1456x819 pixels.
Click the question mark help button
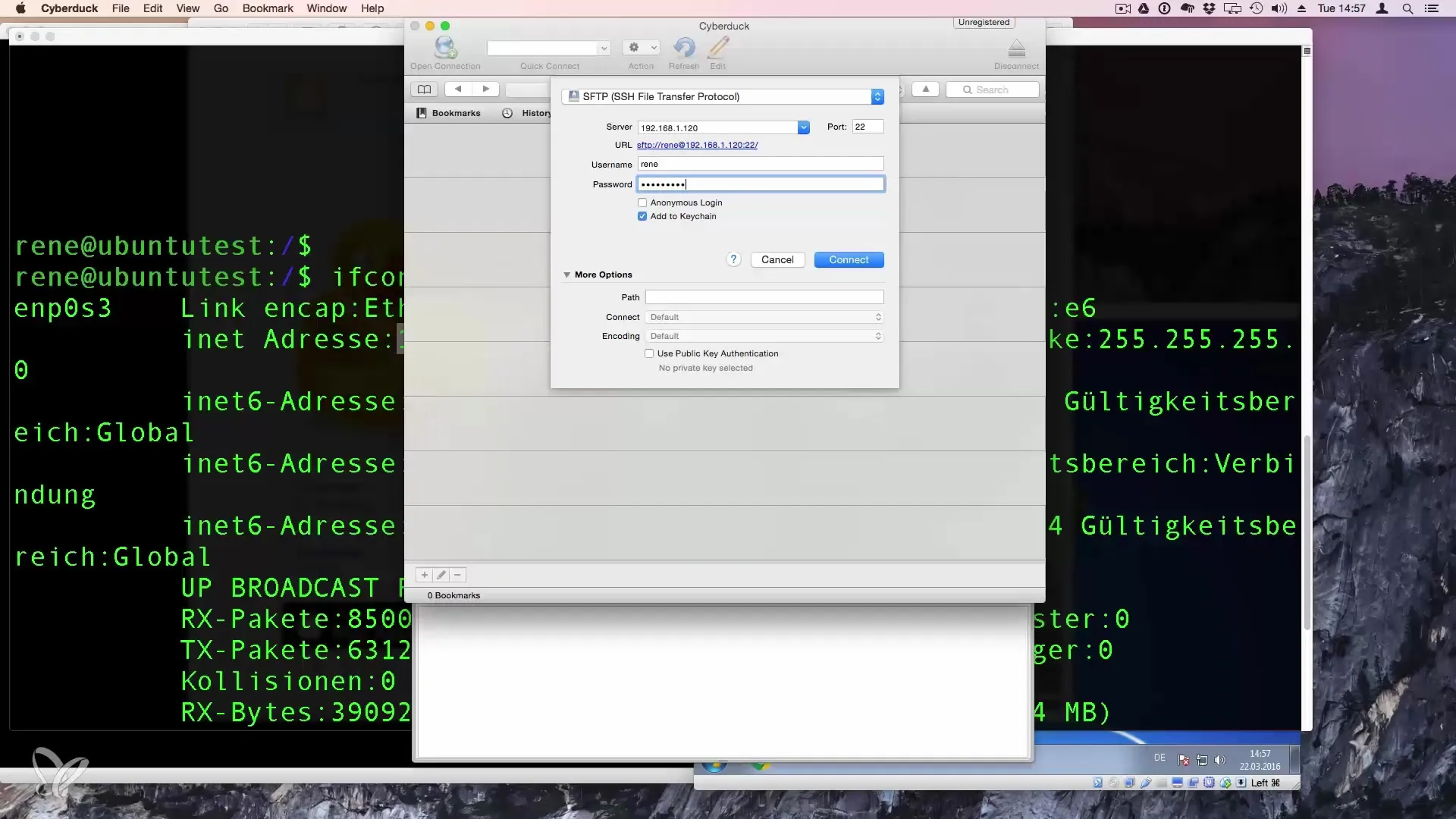tap(733, 259)
